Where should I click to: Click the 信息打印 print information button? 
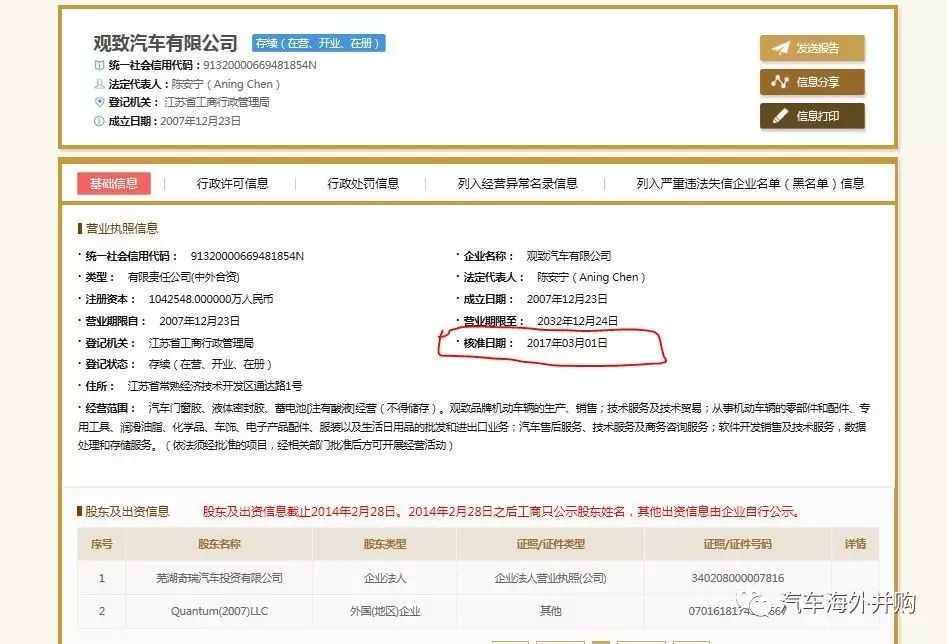[x=812, y=115]
